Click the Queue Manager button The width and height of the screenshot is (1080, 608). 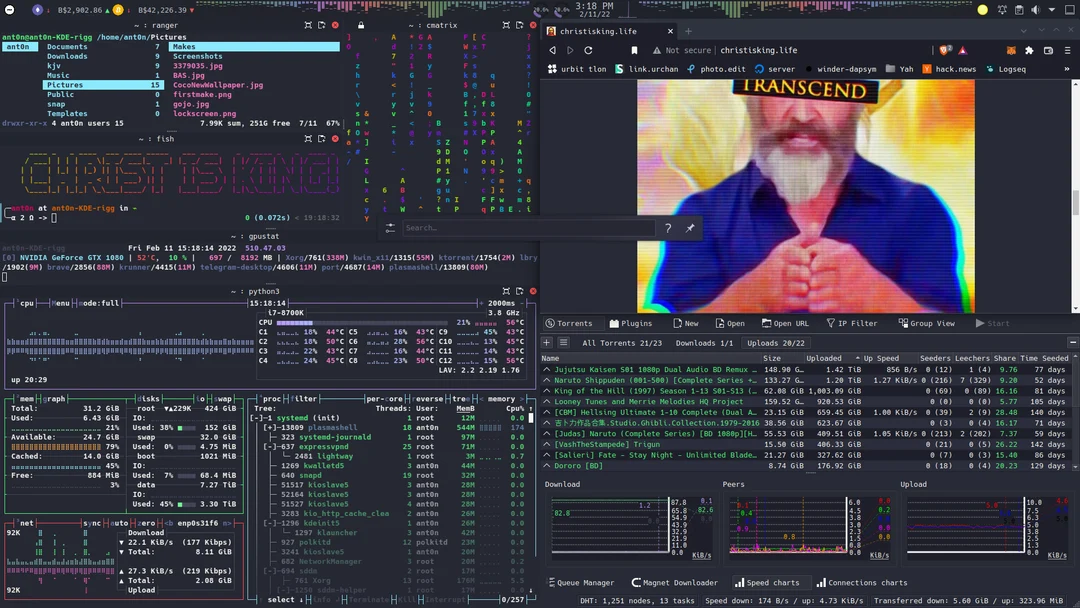pos(582,583)
